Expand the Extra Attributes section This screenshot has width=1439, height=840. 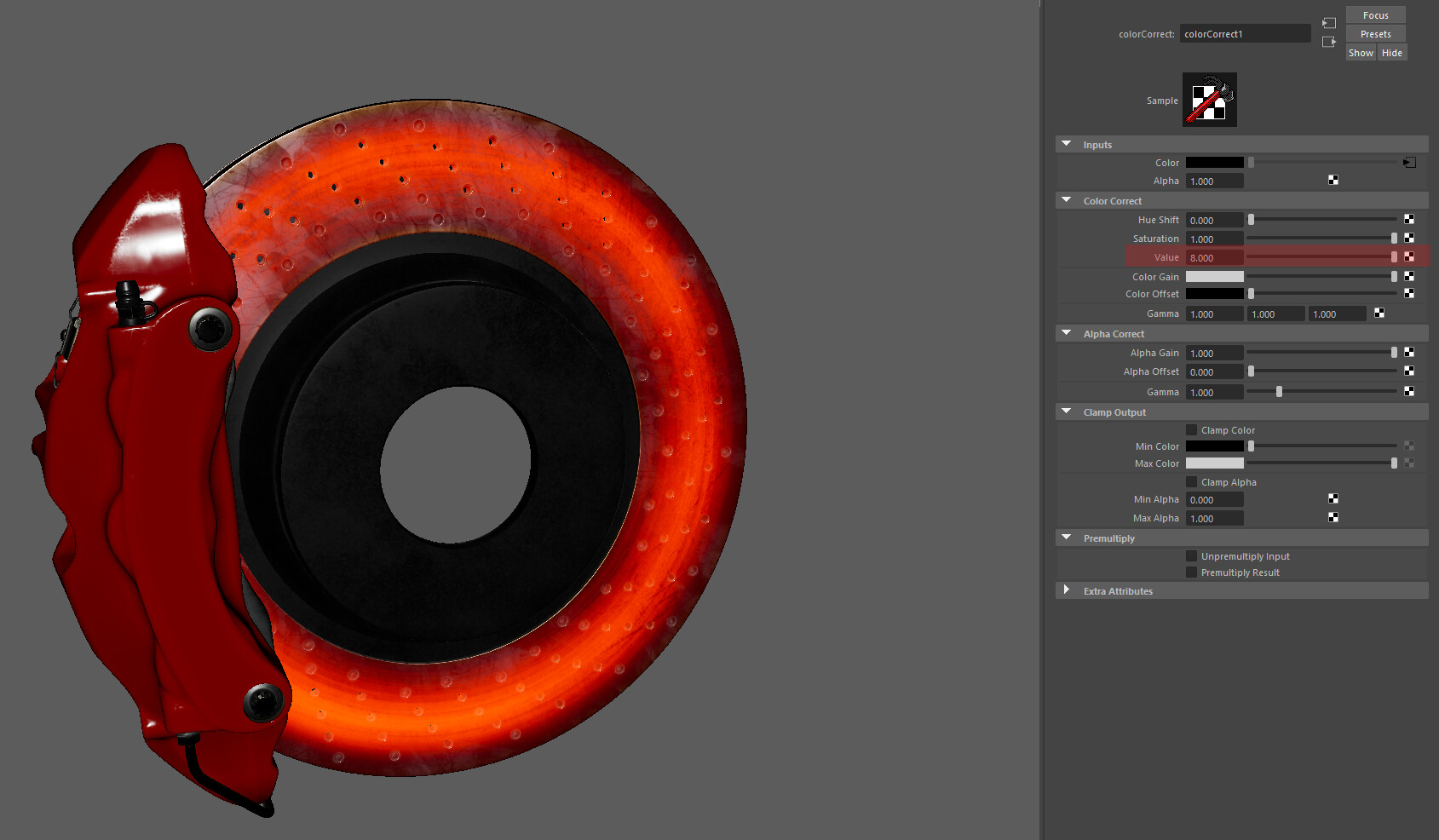coord(1066,590)
